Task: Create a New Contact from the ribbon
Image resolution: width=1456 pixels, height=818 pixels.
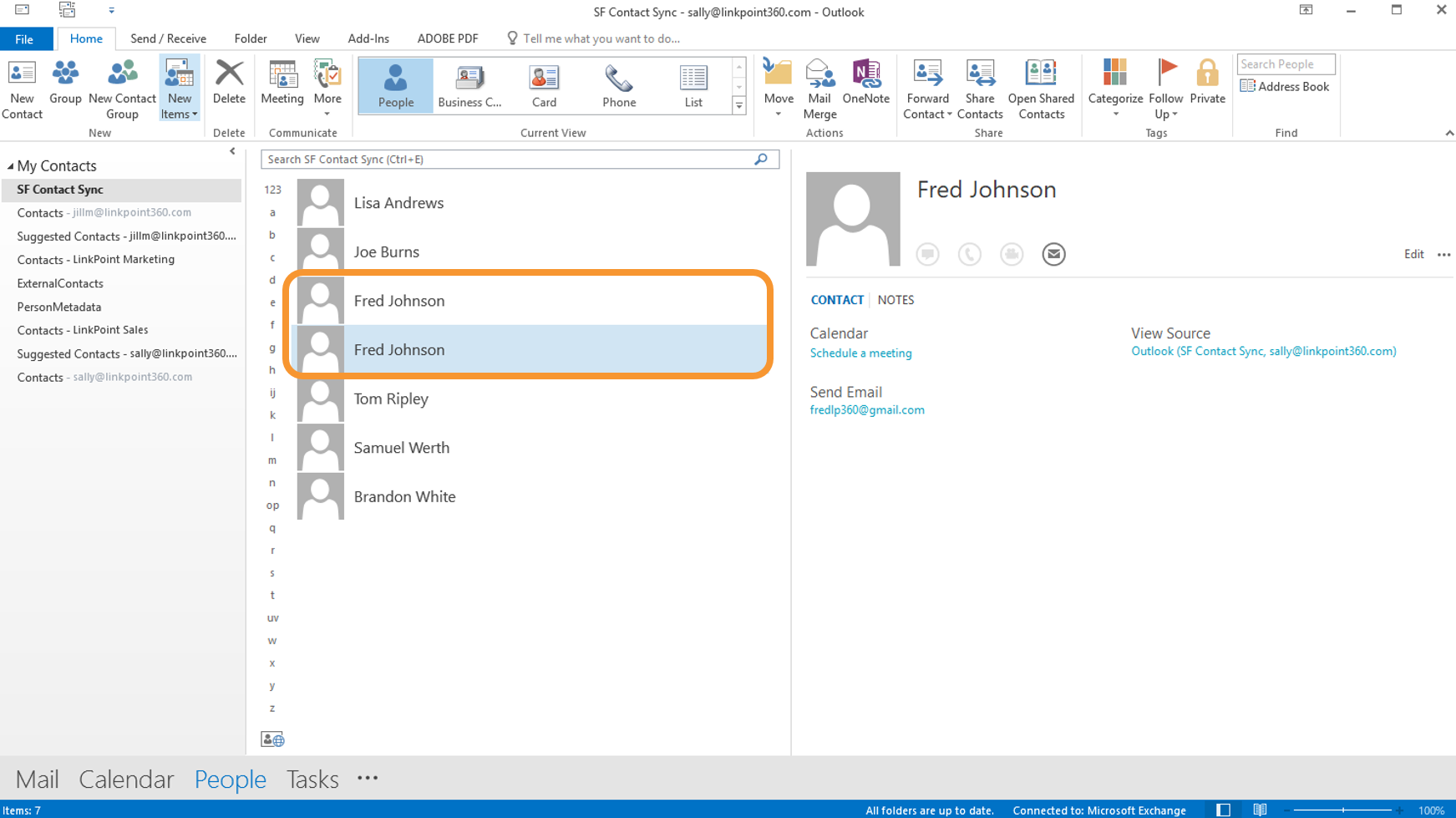Action: coord(22,89)
